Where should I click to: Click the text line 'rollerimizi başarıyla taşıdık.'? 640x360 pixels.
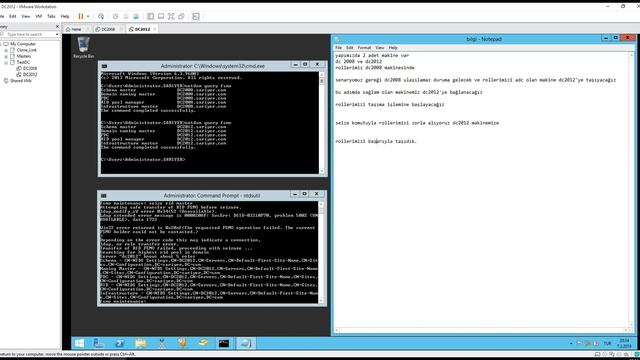click(x=376, y=141)
